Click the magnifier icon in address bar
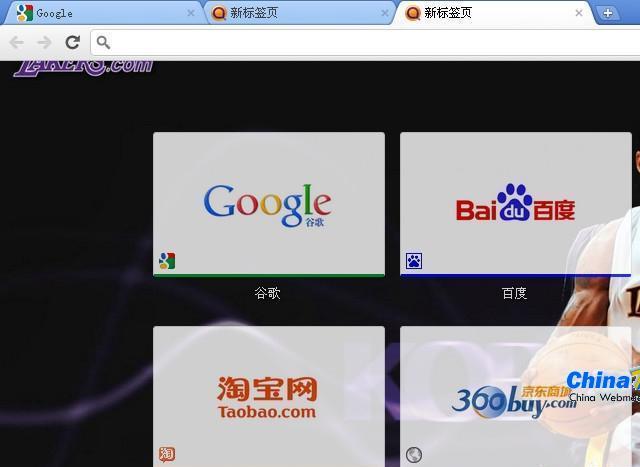The height and width of the screenshot is (467, 640). [x=105, y=42]
